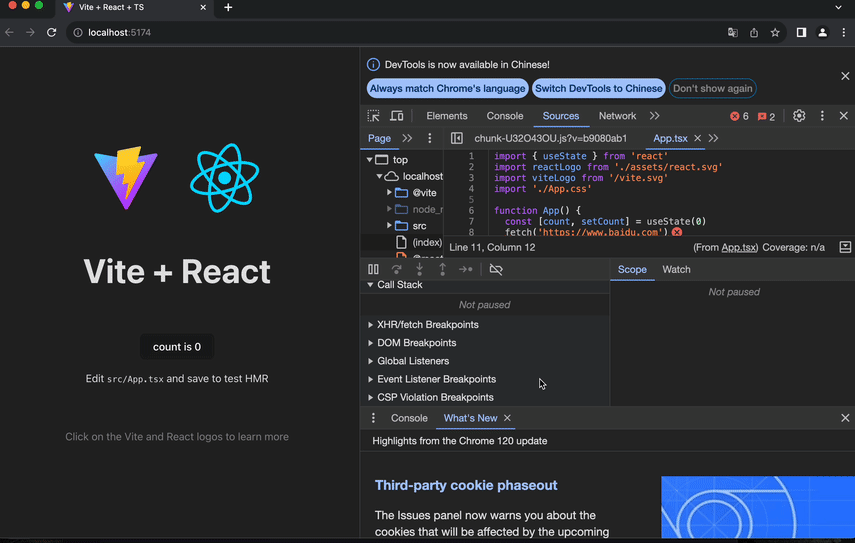Close the What's New drawer tab

tap(507, 418)
